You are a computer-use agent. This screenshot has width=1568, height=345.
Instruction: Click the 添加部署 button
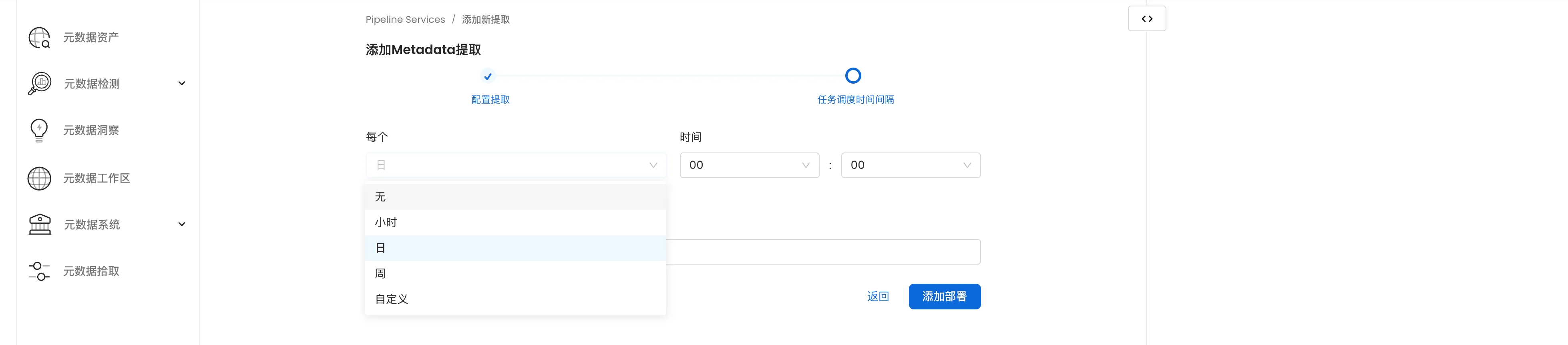(x=944, y=297)
